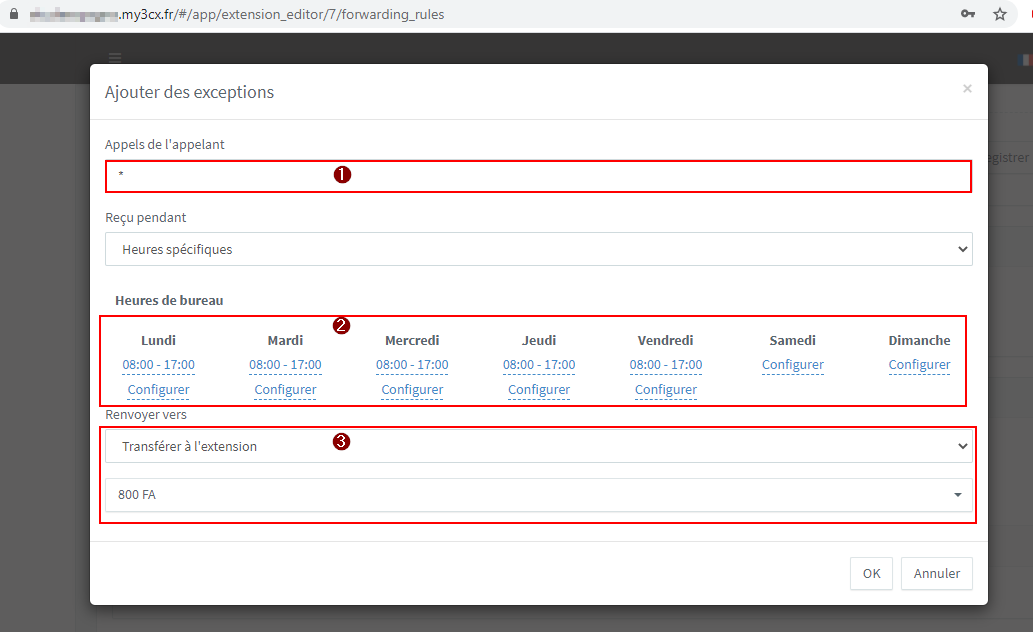Image resolution: width=1033 pixels, height=632 pixels.
Task: Click Vendredi 08:00 - 17:00 time range
Action: [666, 365]
